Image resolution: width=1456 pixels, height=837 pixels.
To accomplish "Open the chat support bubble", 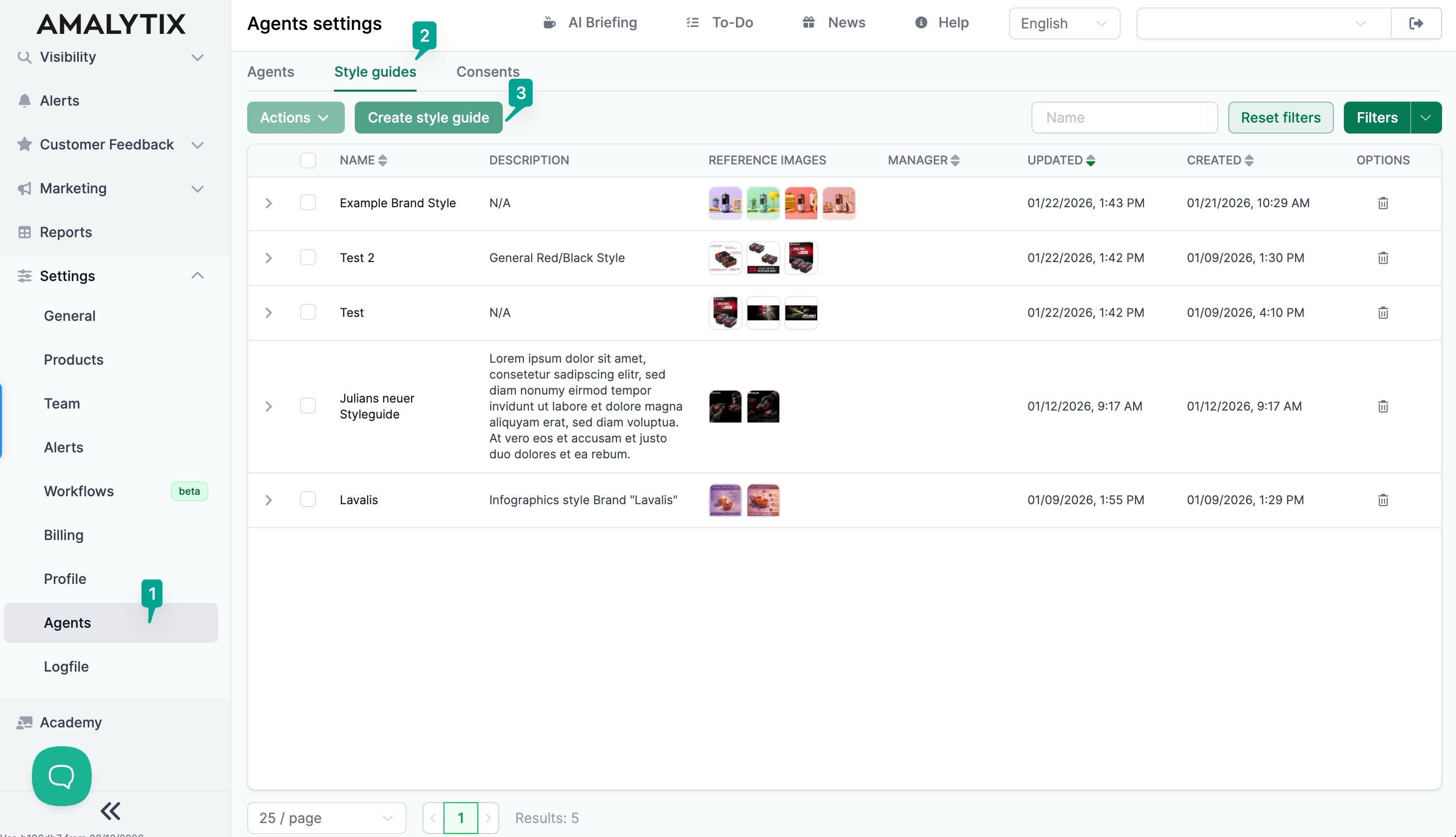I will tap(61, 776).
